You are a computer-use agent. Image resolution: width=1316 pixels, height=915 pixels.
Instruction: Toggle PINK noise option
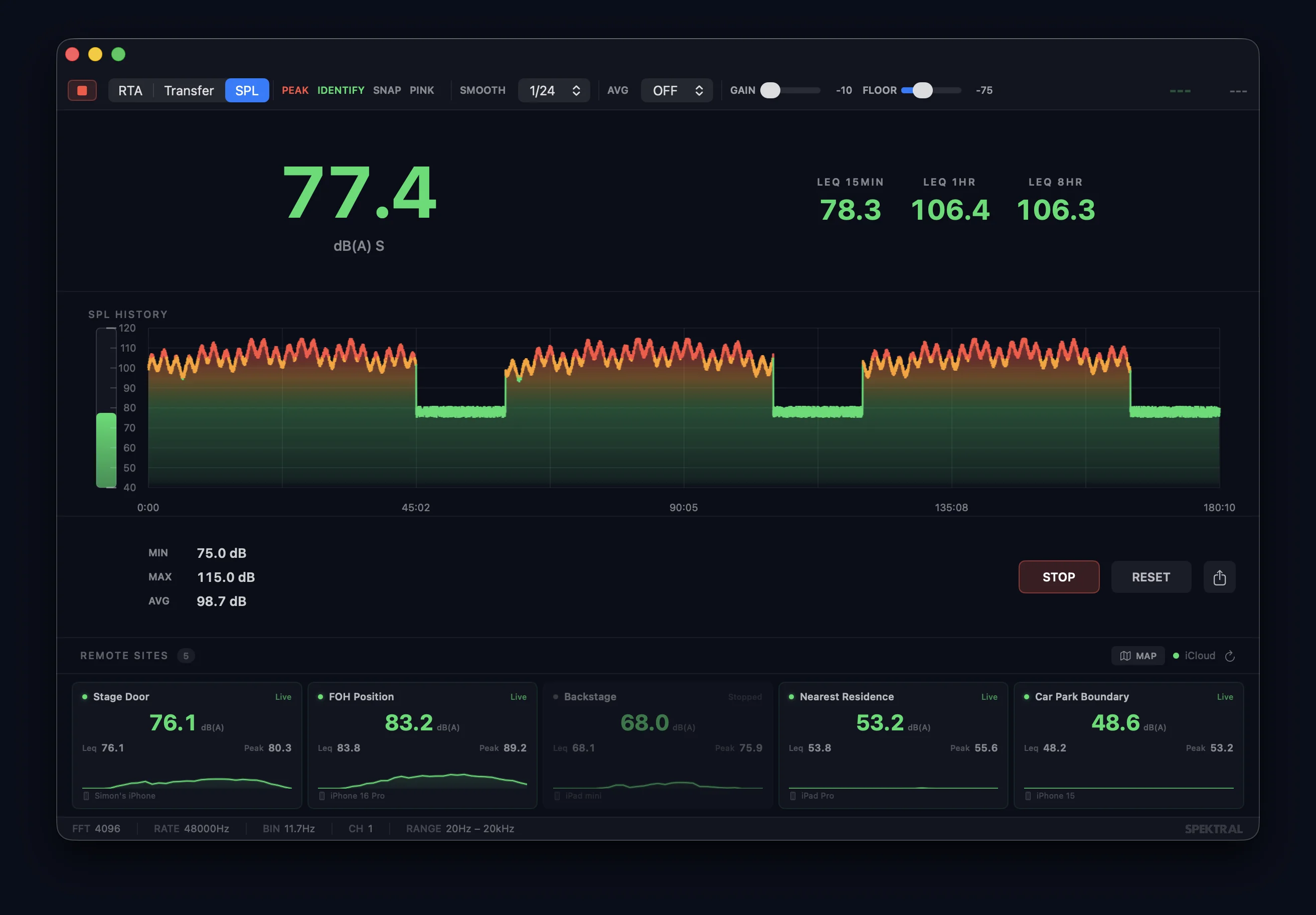[x=422, y=91]
